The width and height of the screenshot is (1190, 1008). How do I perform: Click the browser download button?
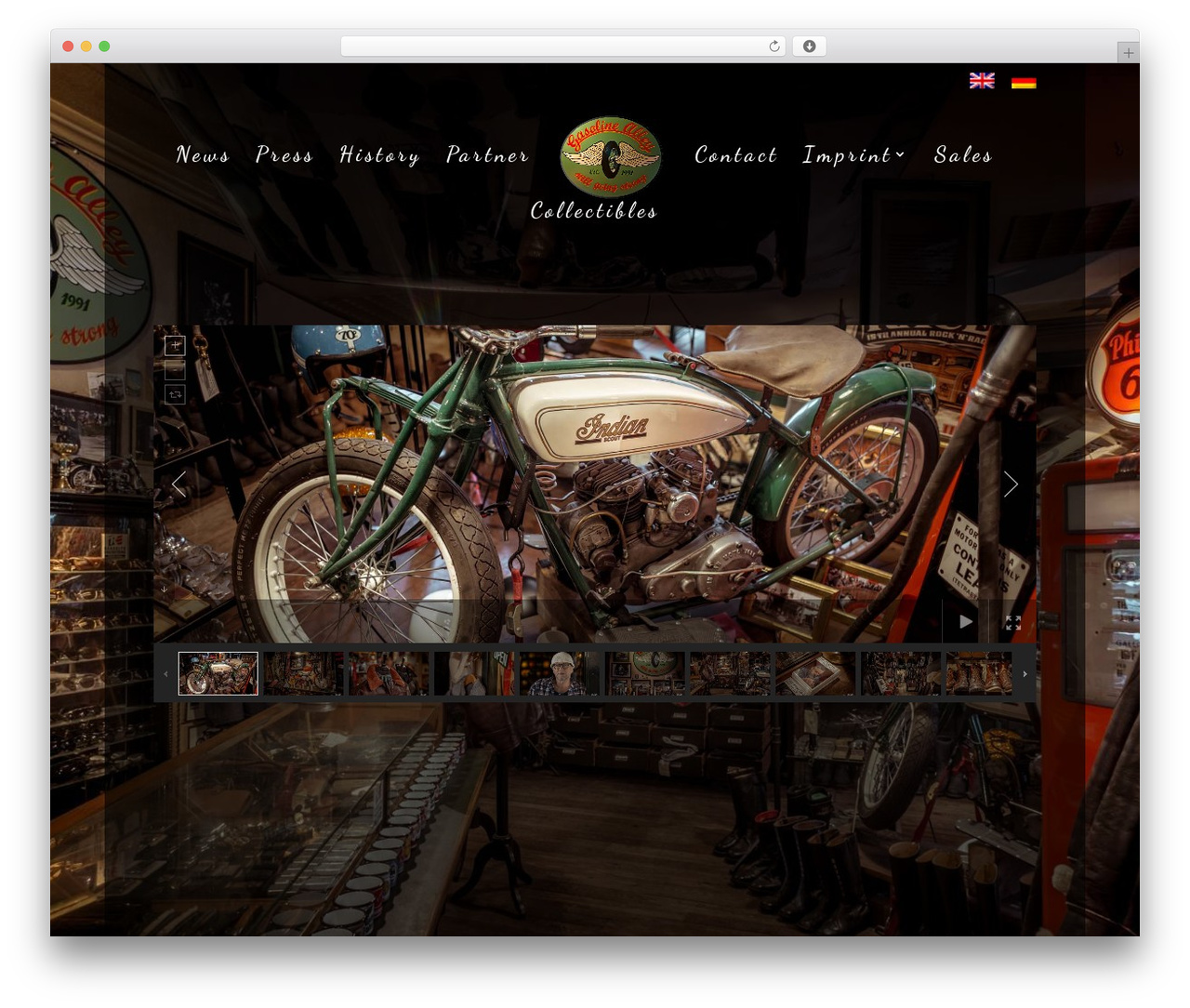(x=809, y=46)
